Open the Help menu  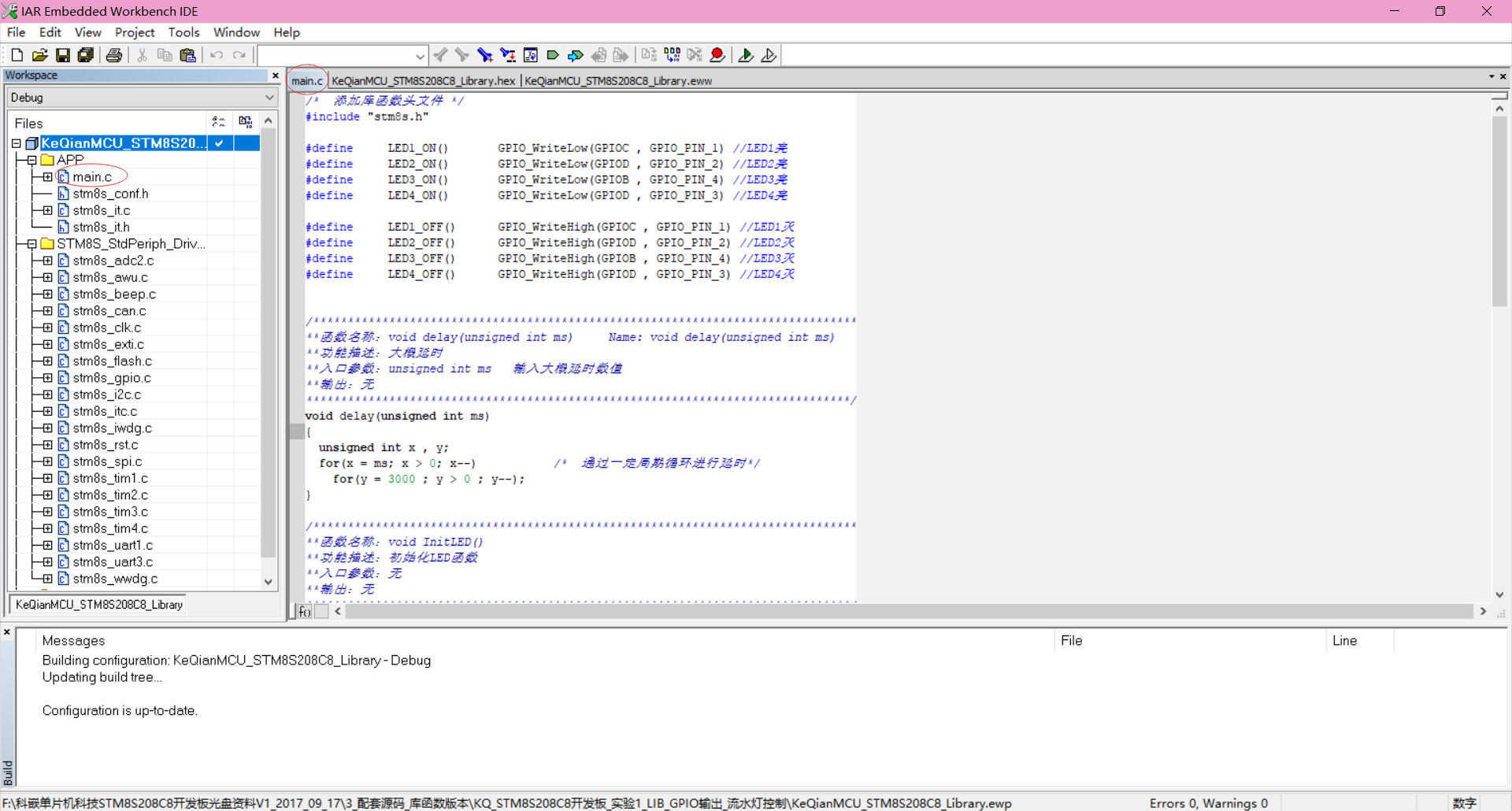(x=287, y=32)
